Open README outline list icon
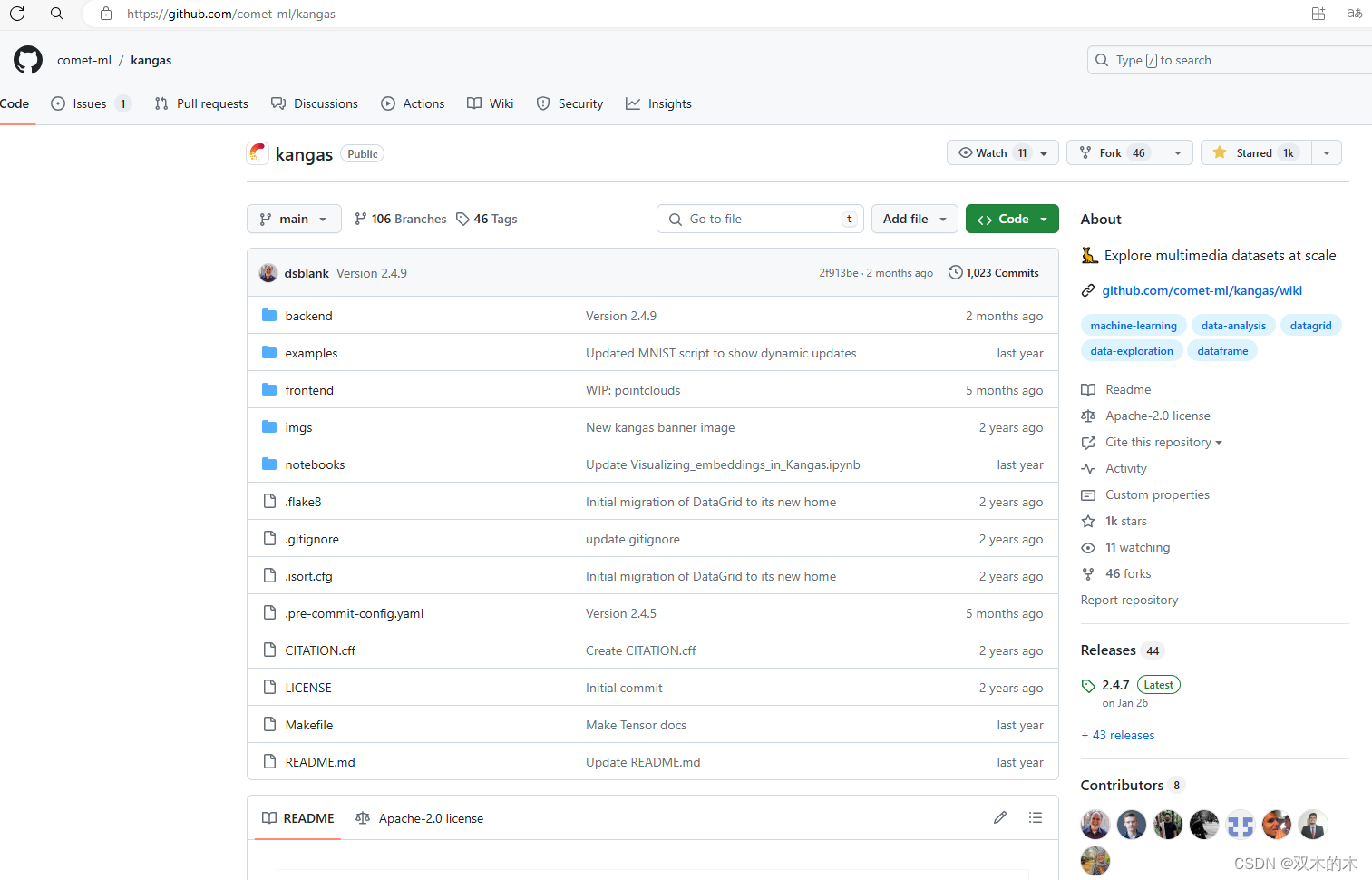This screenshot has width=1372, height=880. click(1036, 817)
